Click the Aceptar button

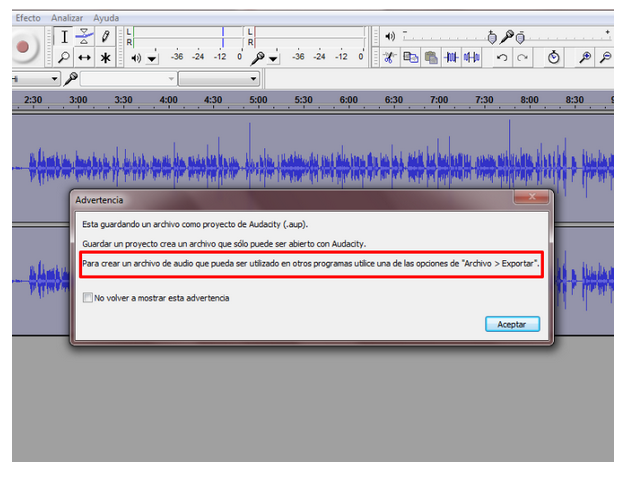[511, 324]
